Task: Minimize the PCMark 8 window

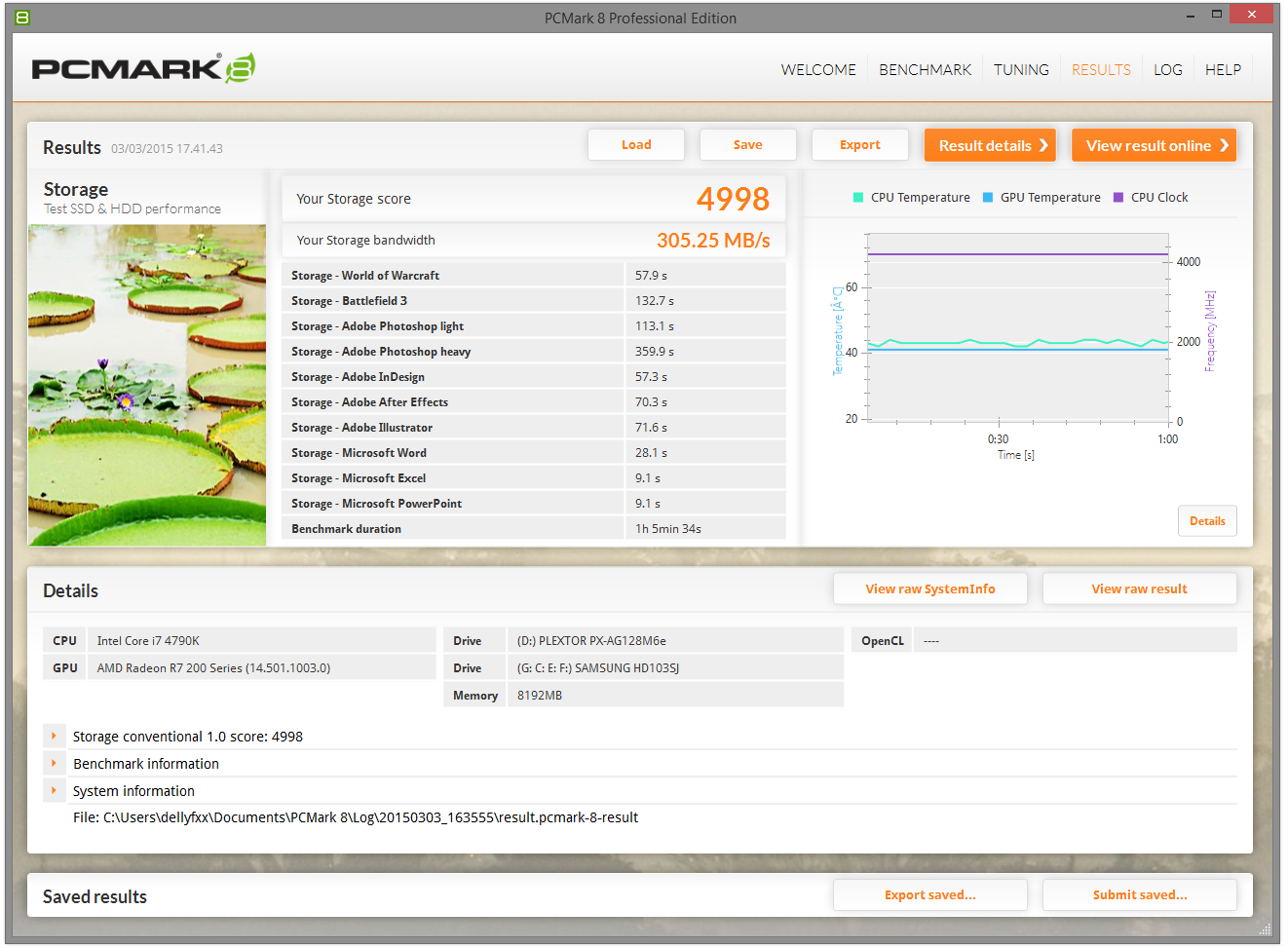Action: coord(1191,15)
